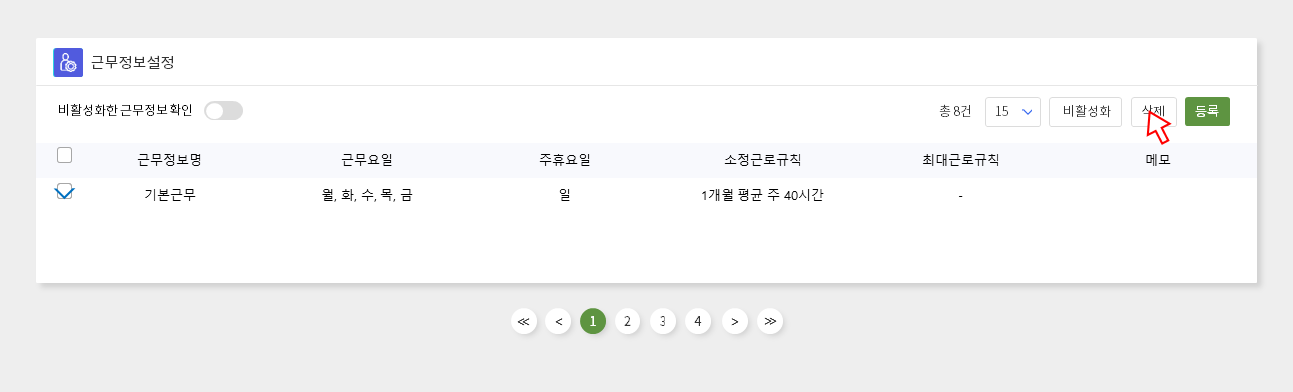Click the 근무정보명 column header

coord(169,160)
